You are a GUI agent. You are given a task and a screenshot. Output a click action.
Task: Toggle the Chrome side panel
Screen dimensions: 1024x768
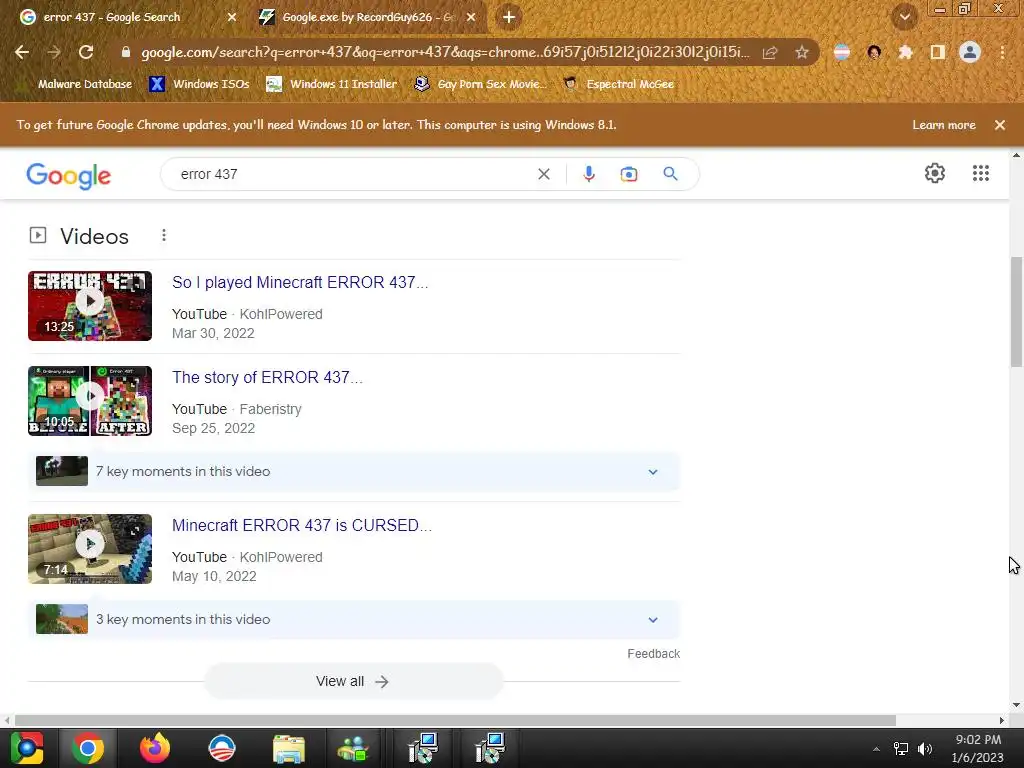(x=938, y=52)
